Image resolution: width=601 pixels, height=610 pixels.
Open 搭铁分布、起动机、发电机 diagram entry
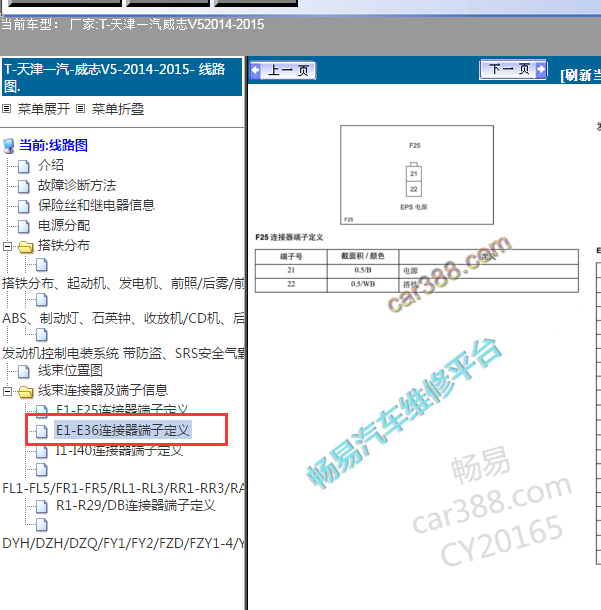pyautogui.click(x=123, y=283)
